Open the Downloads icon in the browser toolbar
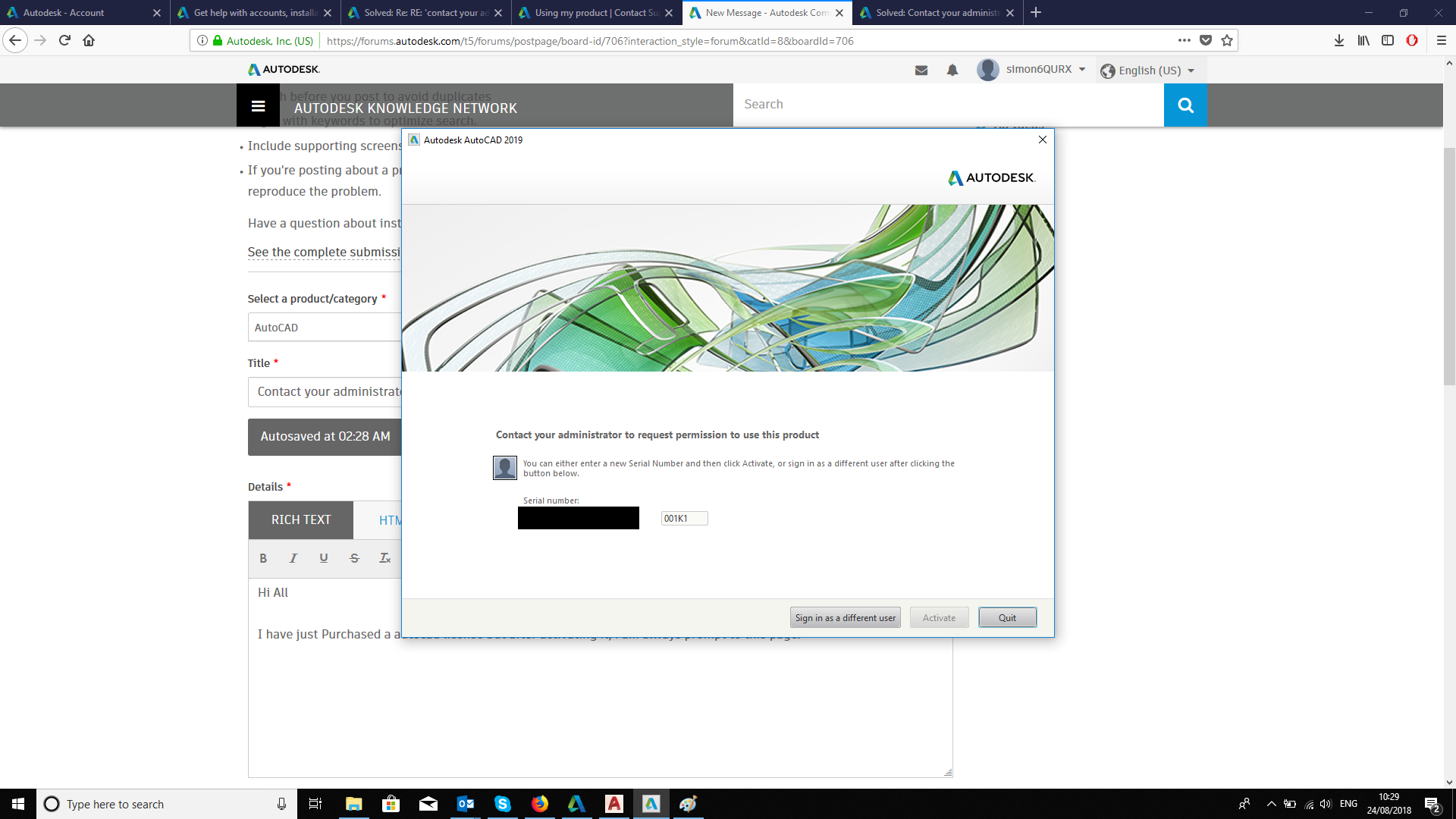 [1338, 40]
